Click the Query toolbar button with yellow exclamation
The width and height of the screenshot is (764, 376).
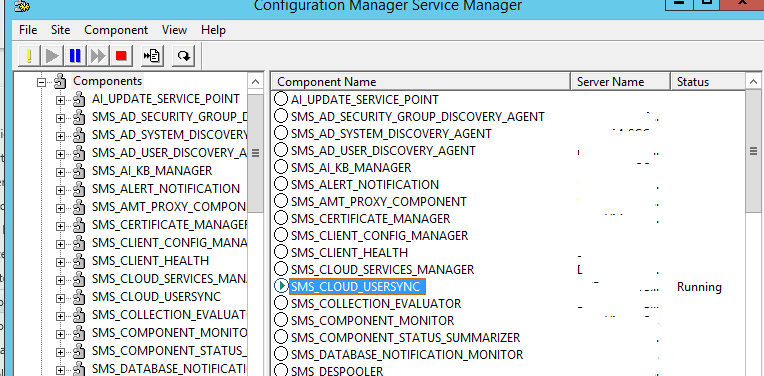28,56
